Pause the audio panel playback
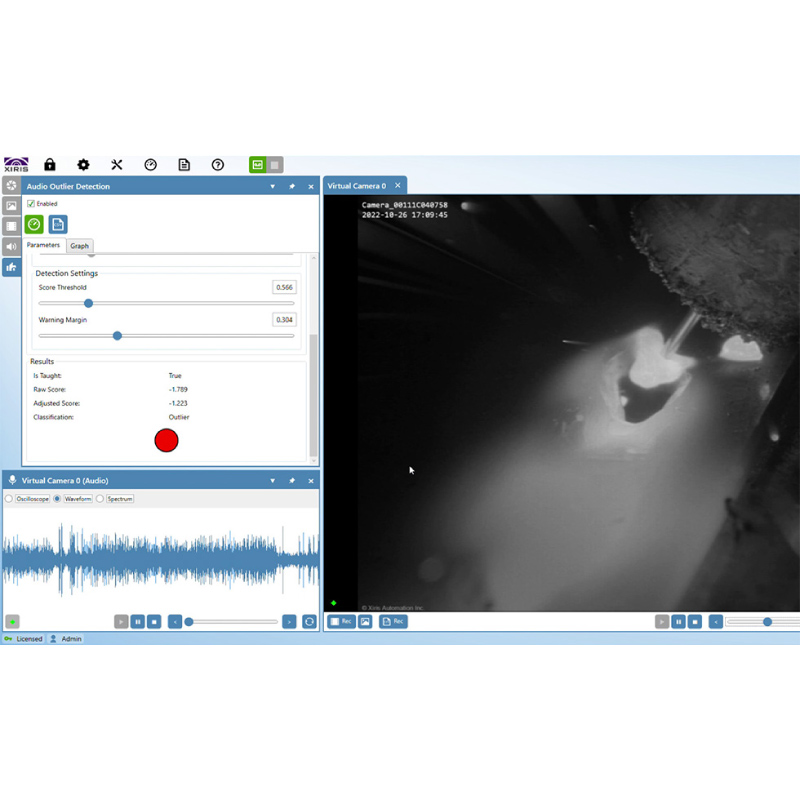Image resolution: width=800 pixels, height=800 pixels. pos(138,622)
